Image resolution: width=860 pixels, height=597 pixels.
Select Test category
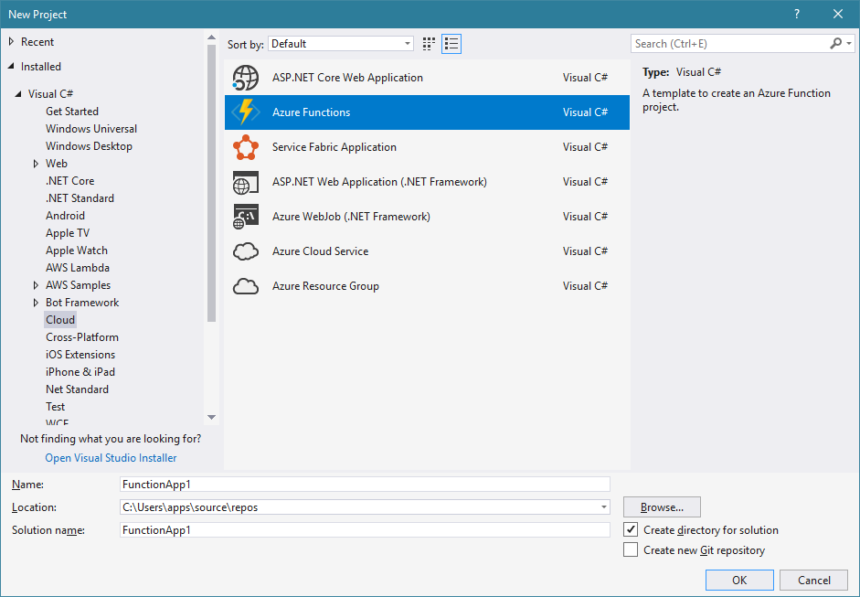click(55, 407)
